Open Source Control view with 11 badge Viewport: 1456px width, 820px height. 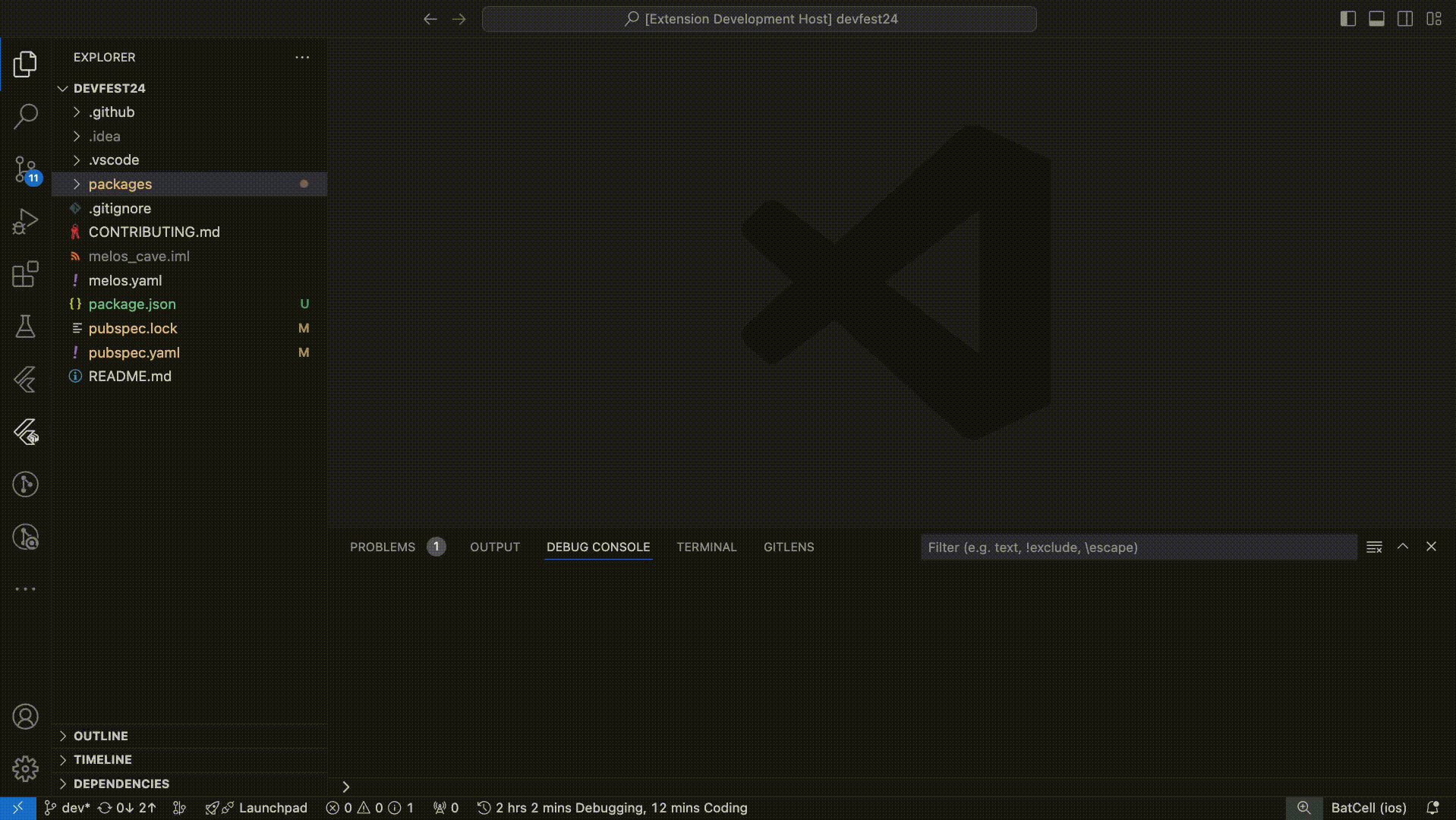coord(25,169)
